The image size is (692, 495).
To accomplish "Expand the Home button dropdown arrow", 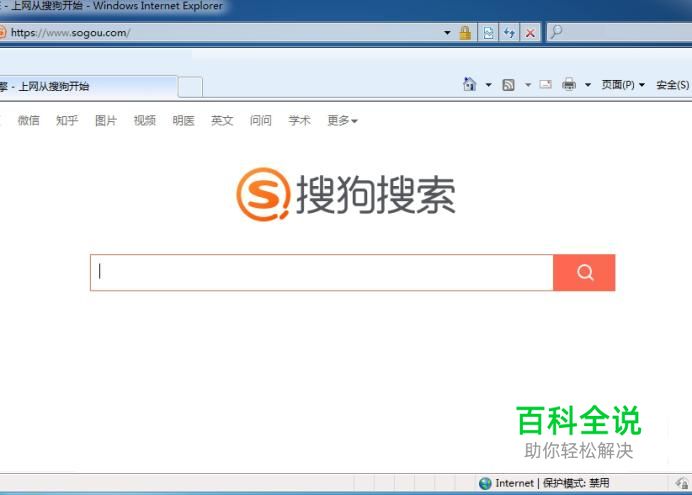I will [488, 84].
